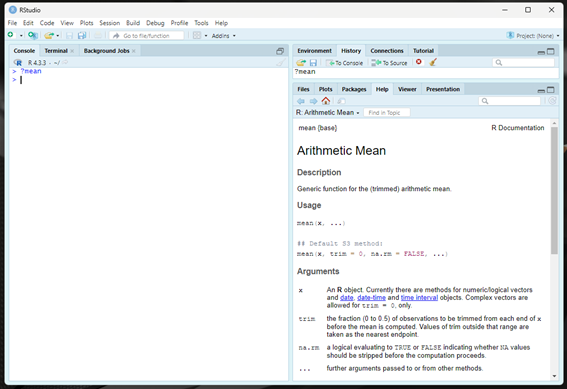Open the View menu
The image size is (567, 389).
click(67, 23)
